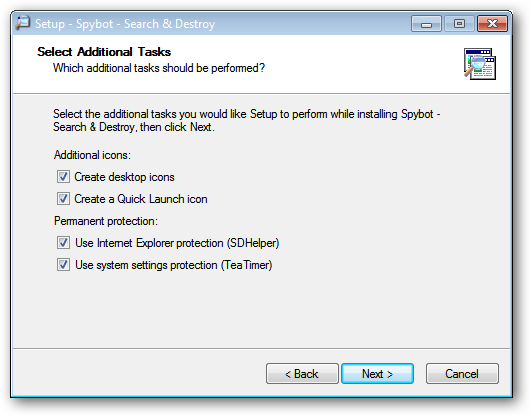The image size is (531, 416).
Task: Go back with the < Back button
Action: [x=302, y=374]
